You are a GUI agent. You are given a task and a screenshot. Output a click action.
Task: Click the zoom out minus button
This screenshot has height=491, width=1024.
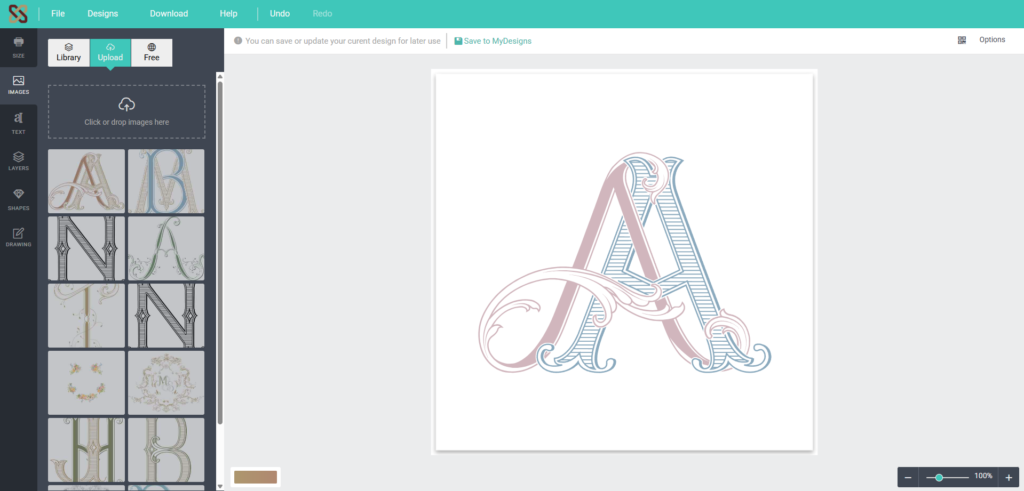[908, 477]
